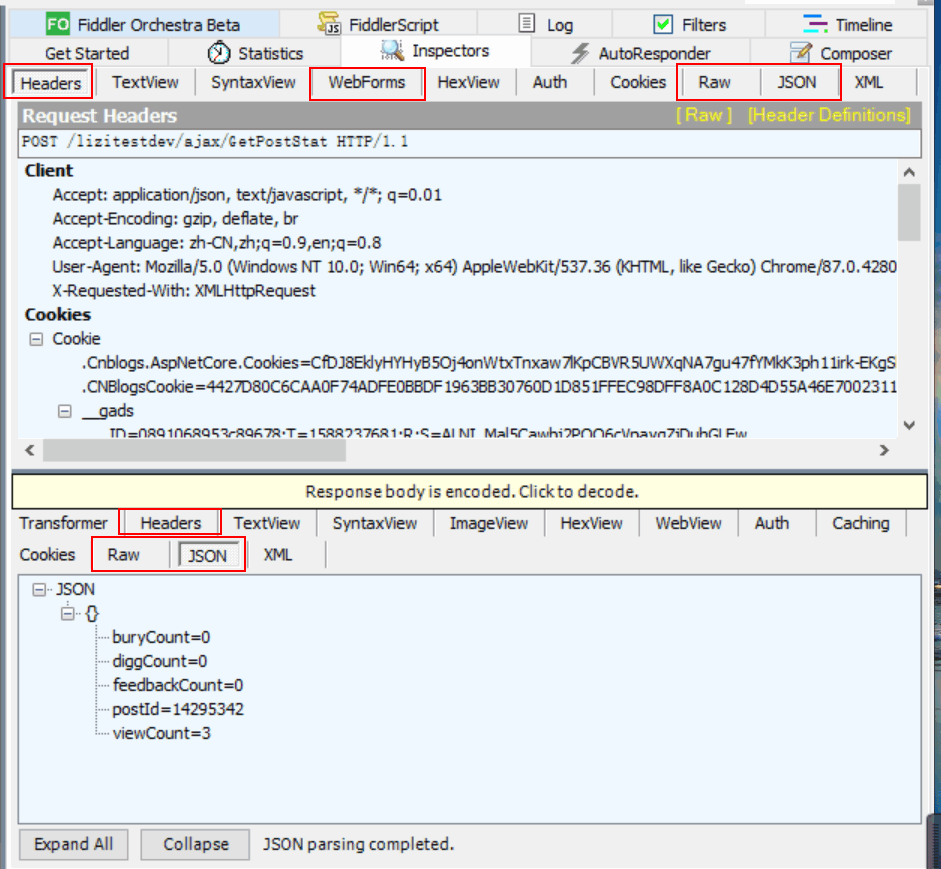
Task: Select request SyntaxView inspector tab
Action: pyautogui.click(x=253, y=82)
